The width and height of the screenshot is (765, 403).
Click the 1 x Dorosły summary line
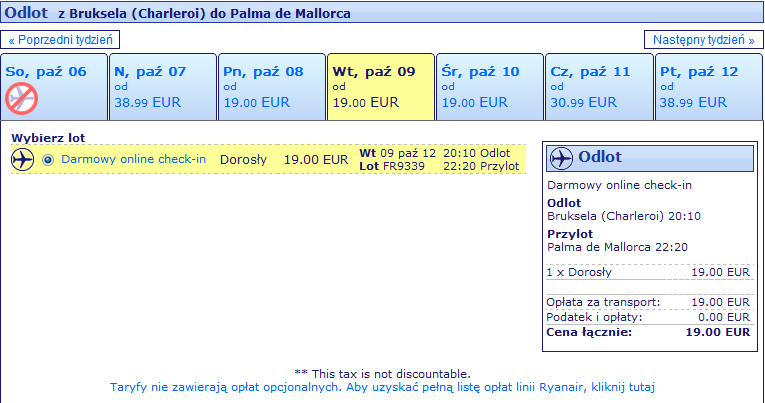point(648,272)
